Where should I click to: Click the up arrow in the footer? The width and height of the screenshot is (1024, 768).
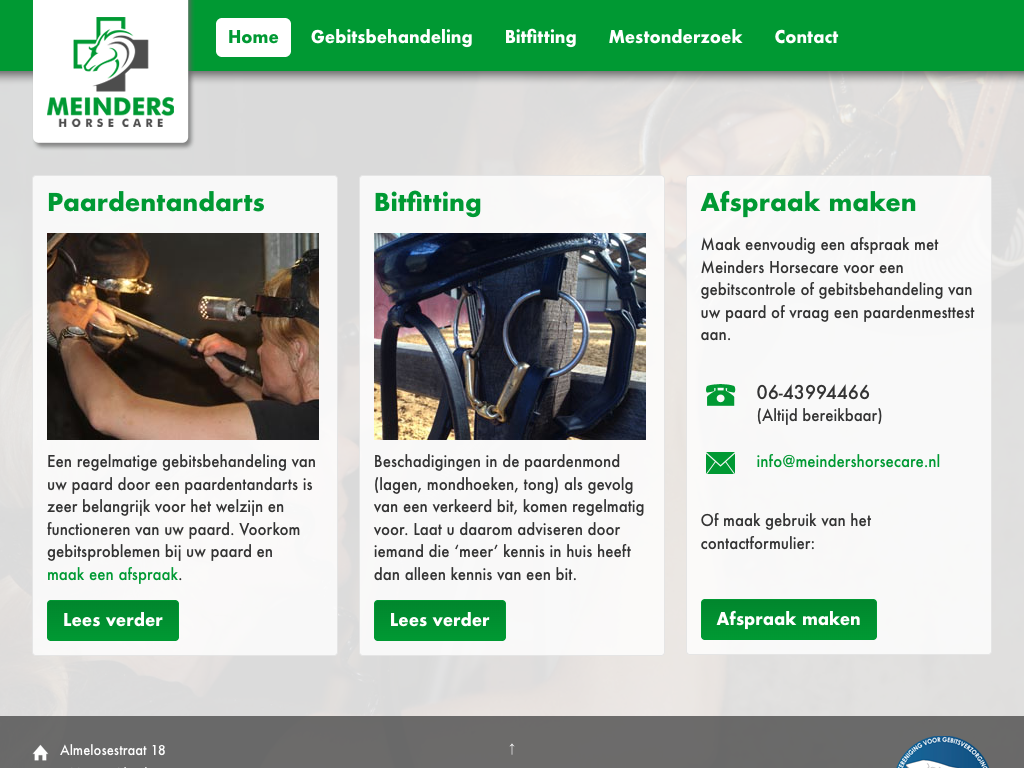click(x=512, y=748)
